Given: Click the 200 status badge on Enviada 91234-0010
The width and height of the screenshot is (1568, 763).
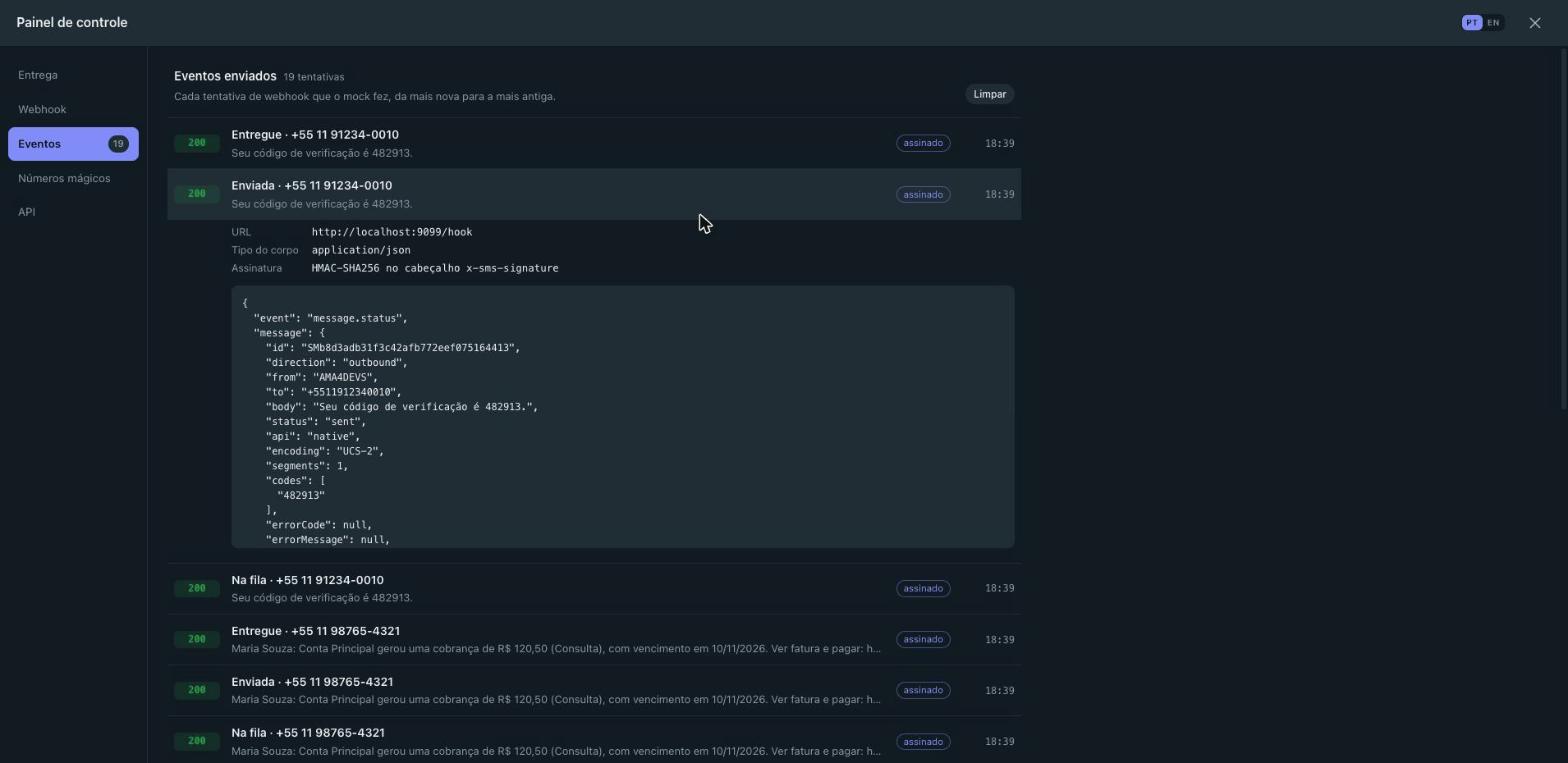Looking at the screenshot, I should (x=196, y=194).
